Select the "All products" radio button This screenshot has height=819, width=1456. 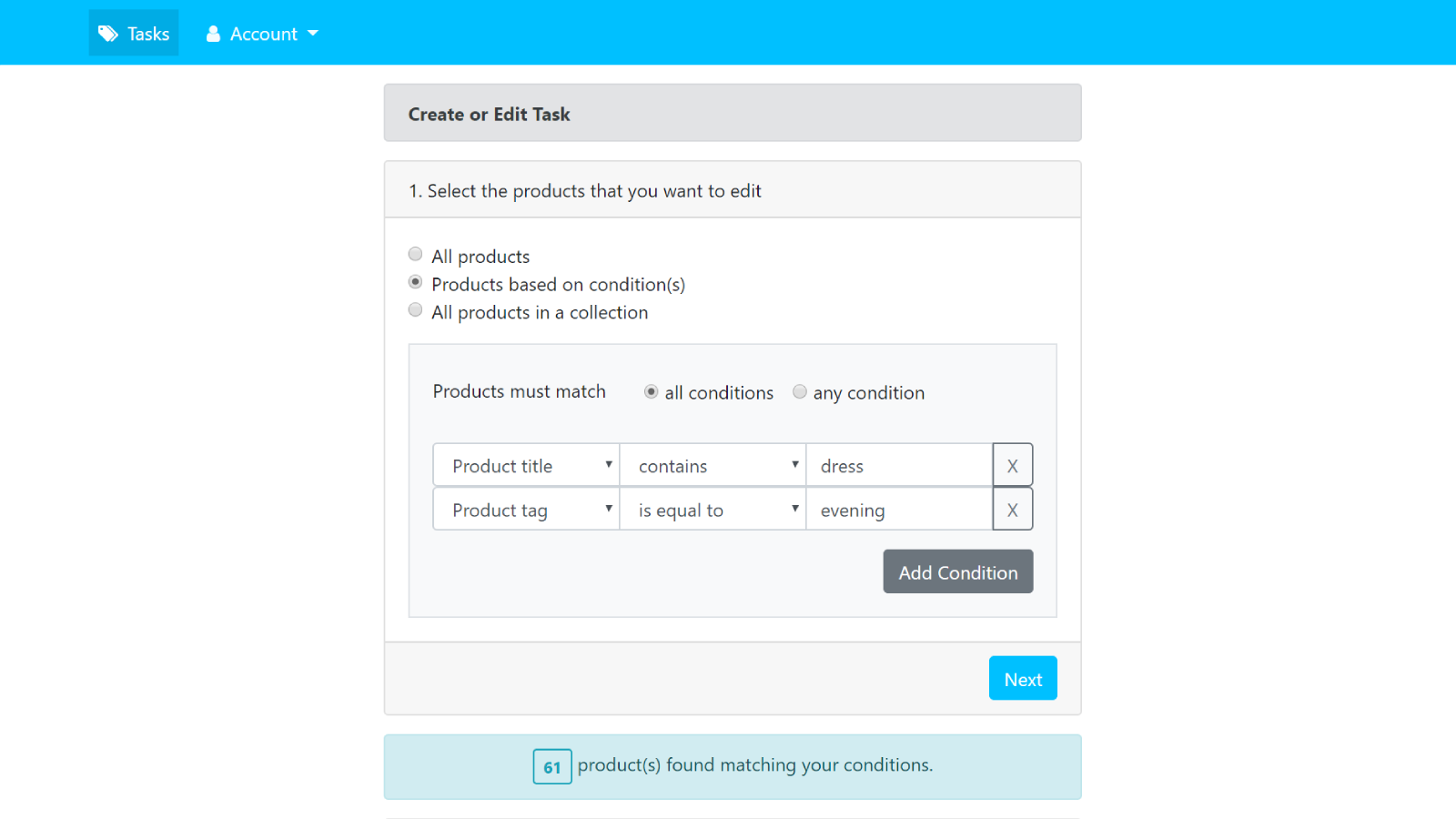pyautogui.click(x=416, y=254)
